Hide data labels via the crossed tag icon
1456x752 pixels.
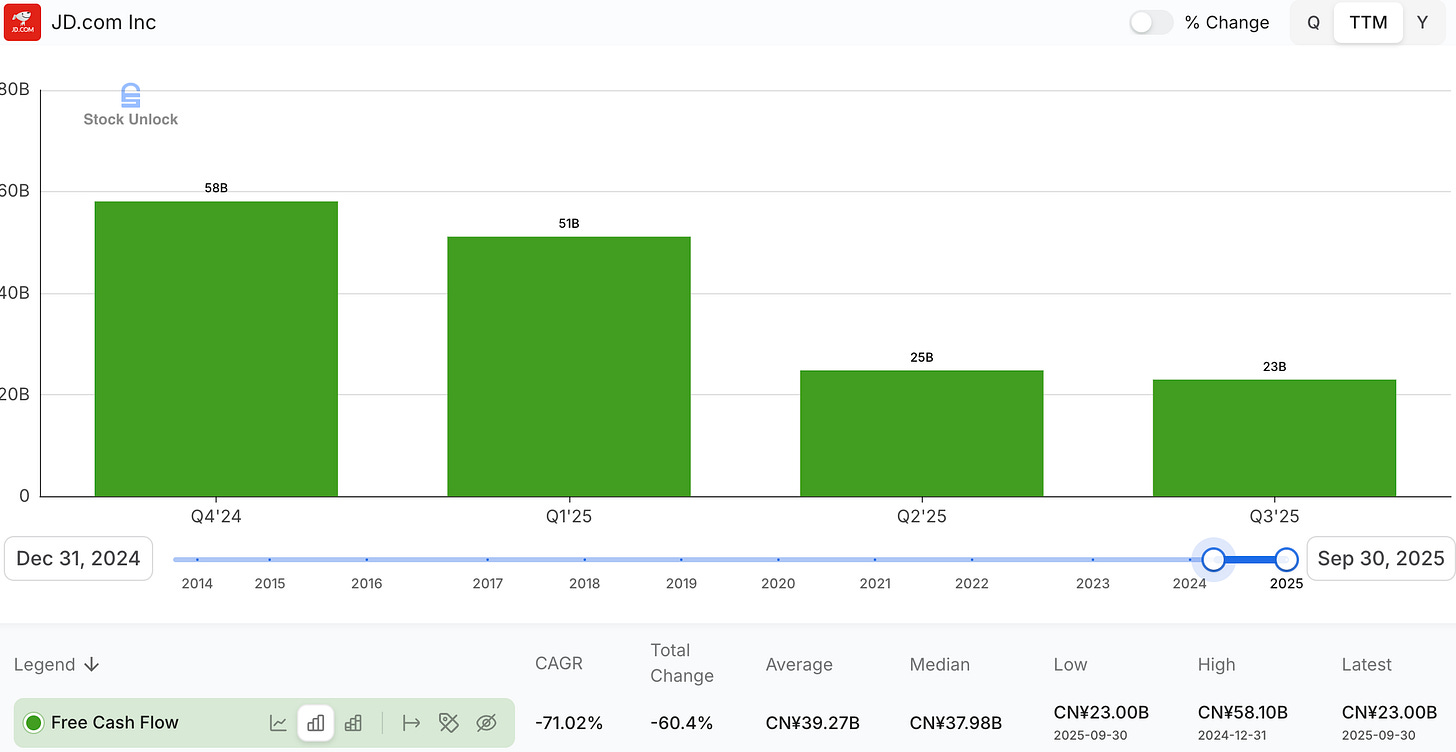(x=448, y=722)
